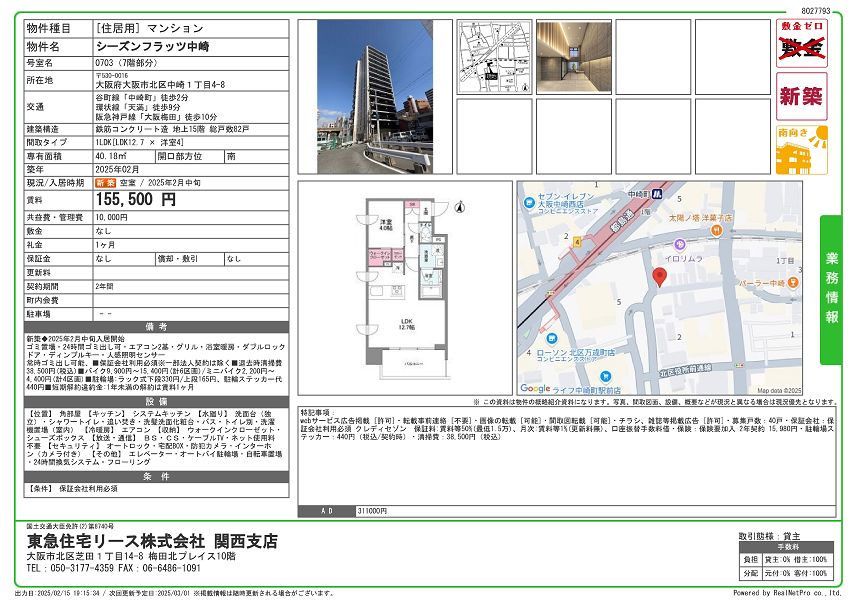
Task: Click the 共益費・管理費 value 10,000円
Action: pos(111,217)
